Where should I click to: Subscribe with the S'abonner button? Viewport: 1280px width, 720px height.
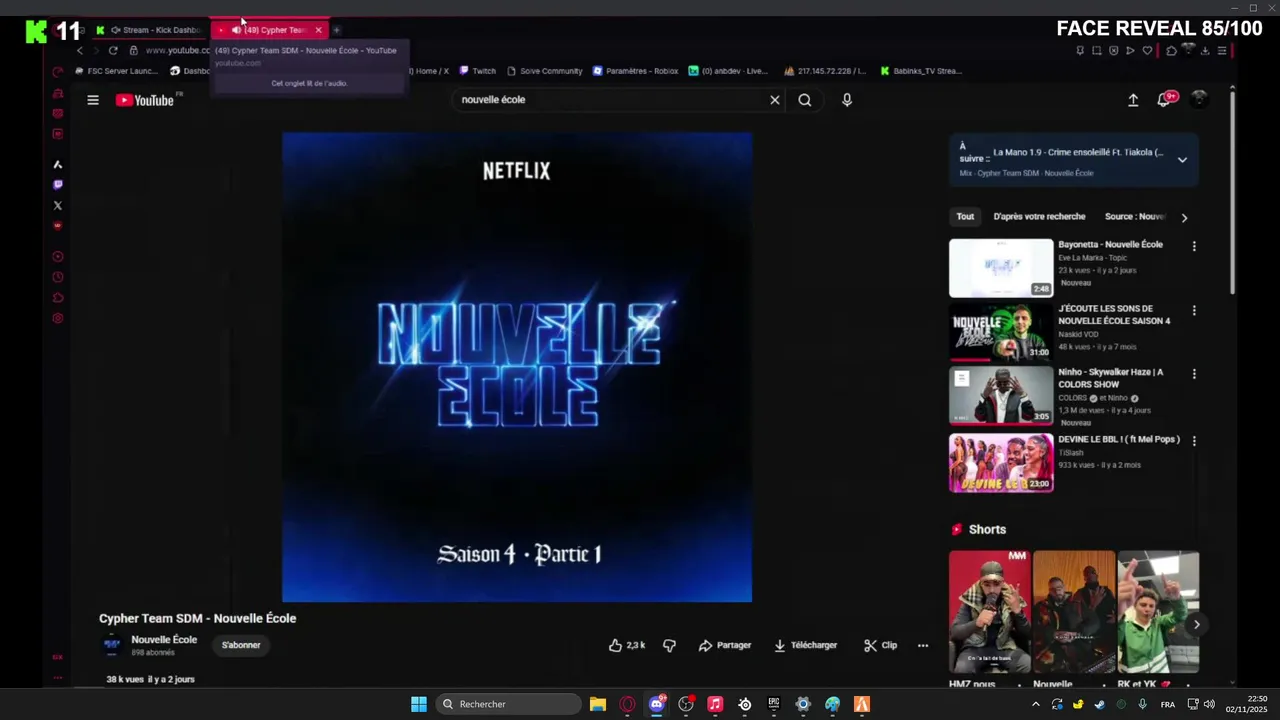(x=241, y=645)
